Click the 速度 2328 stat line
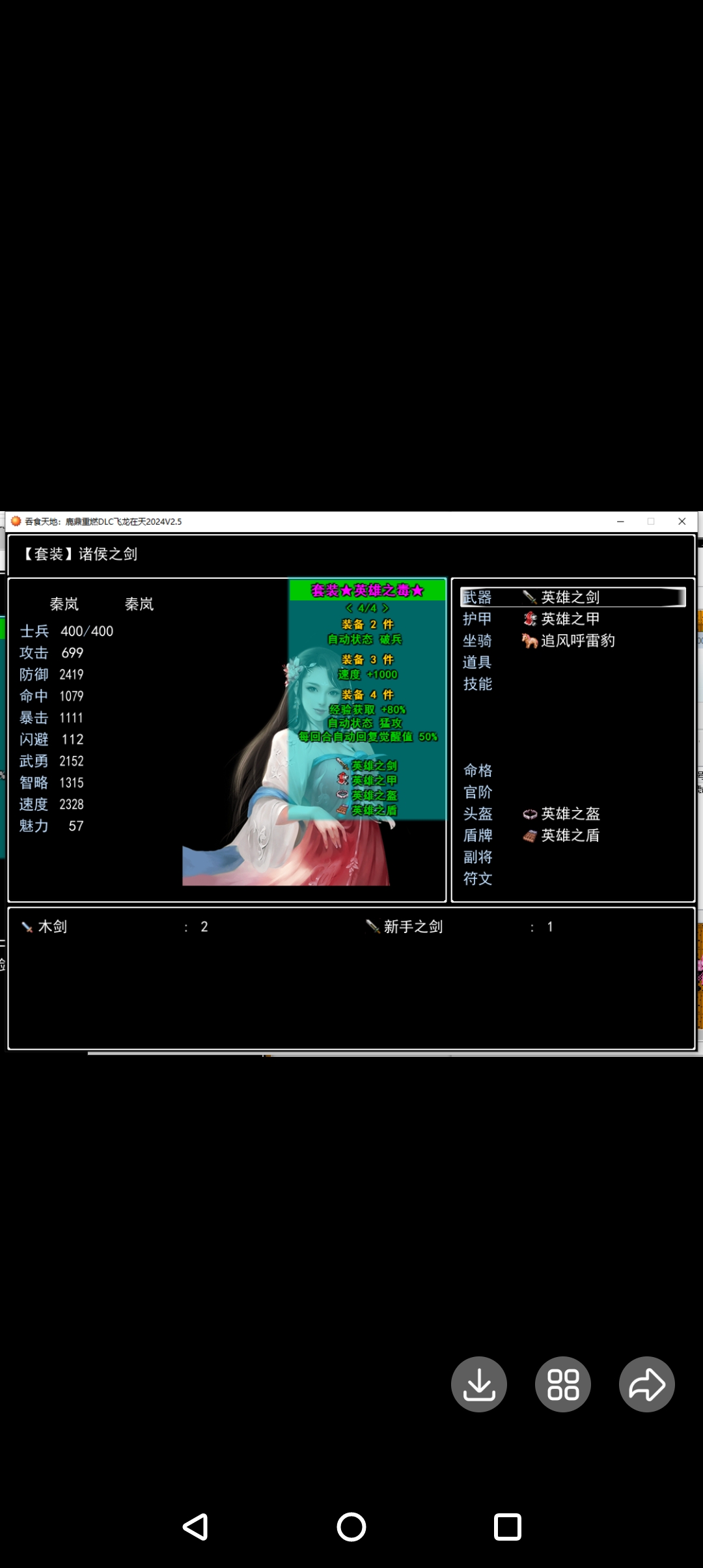703x1568 pixels. [51, 804]
